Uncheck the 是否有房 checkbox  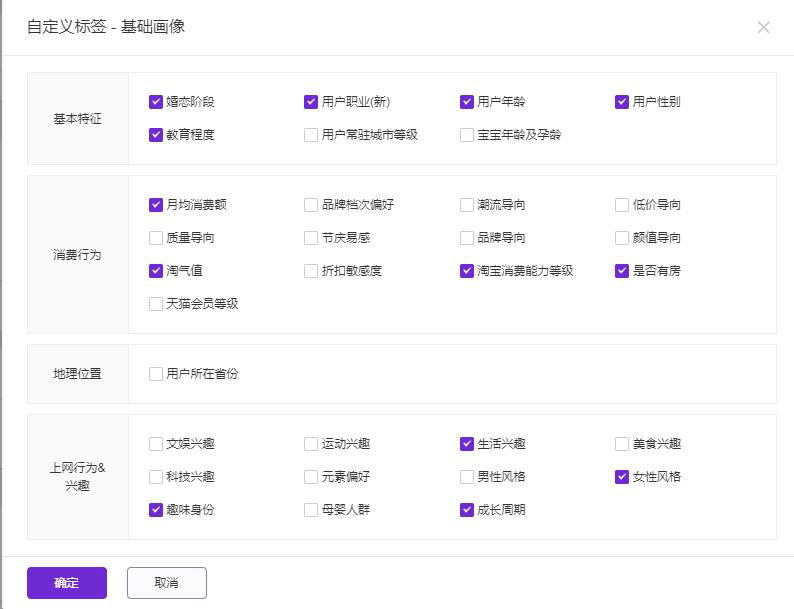(x=623, y=271)
